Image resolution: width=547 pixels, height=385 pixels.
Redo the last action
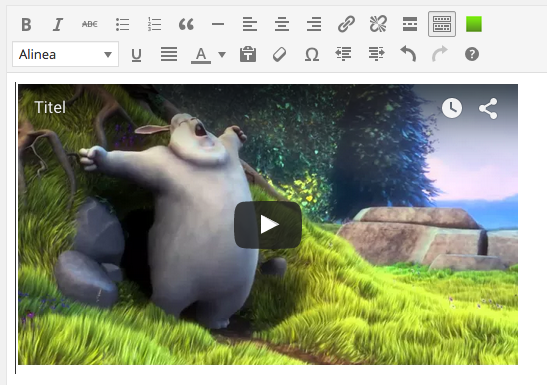click(x=440, y=54)
